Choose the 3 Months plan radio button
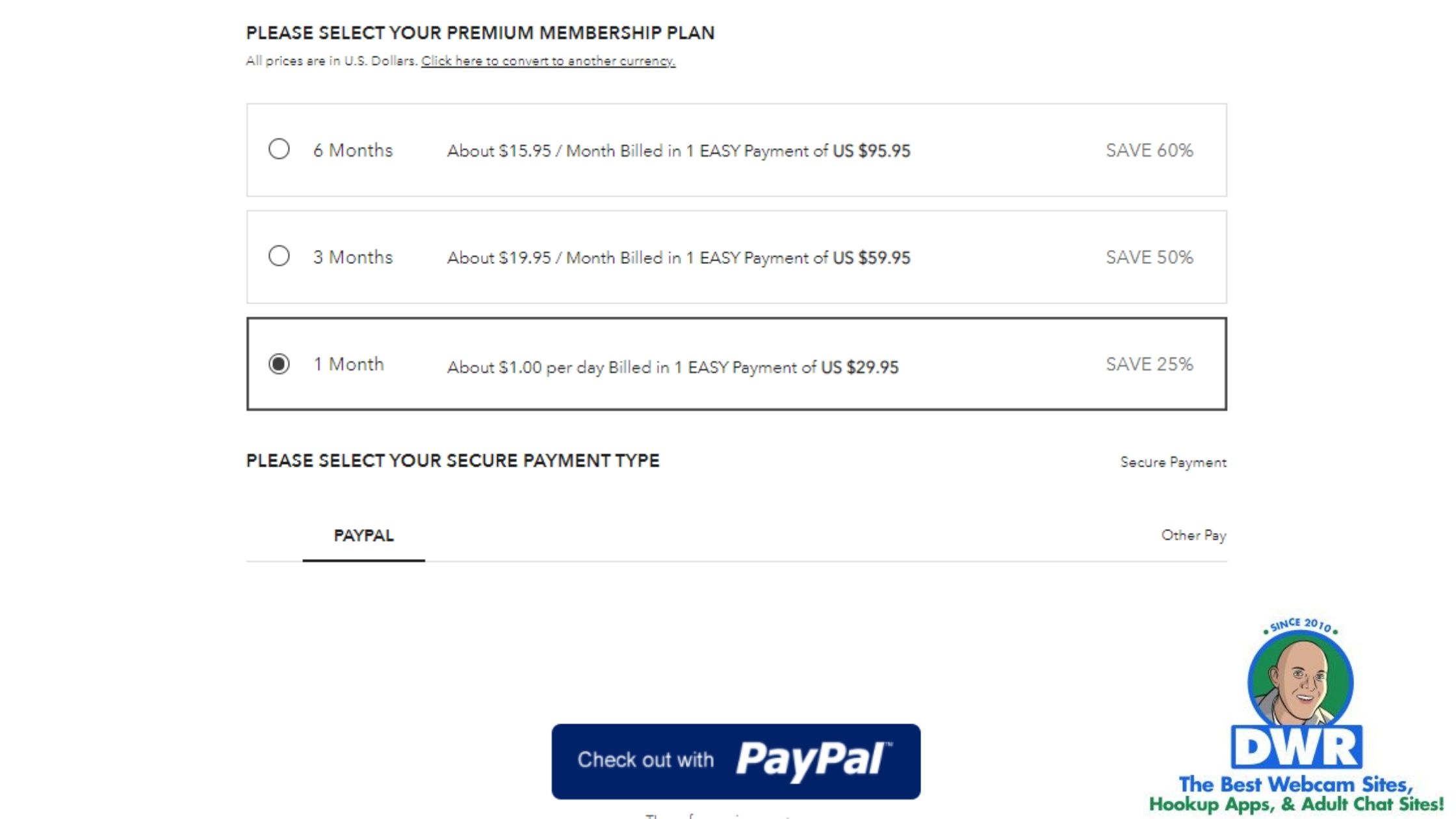The height and width of the screenshot is (819, 1456). coord(279,256)
